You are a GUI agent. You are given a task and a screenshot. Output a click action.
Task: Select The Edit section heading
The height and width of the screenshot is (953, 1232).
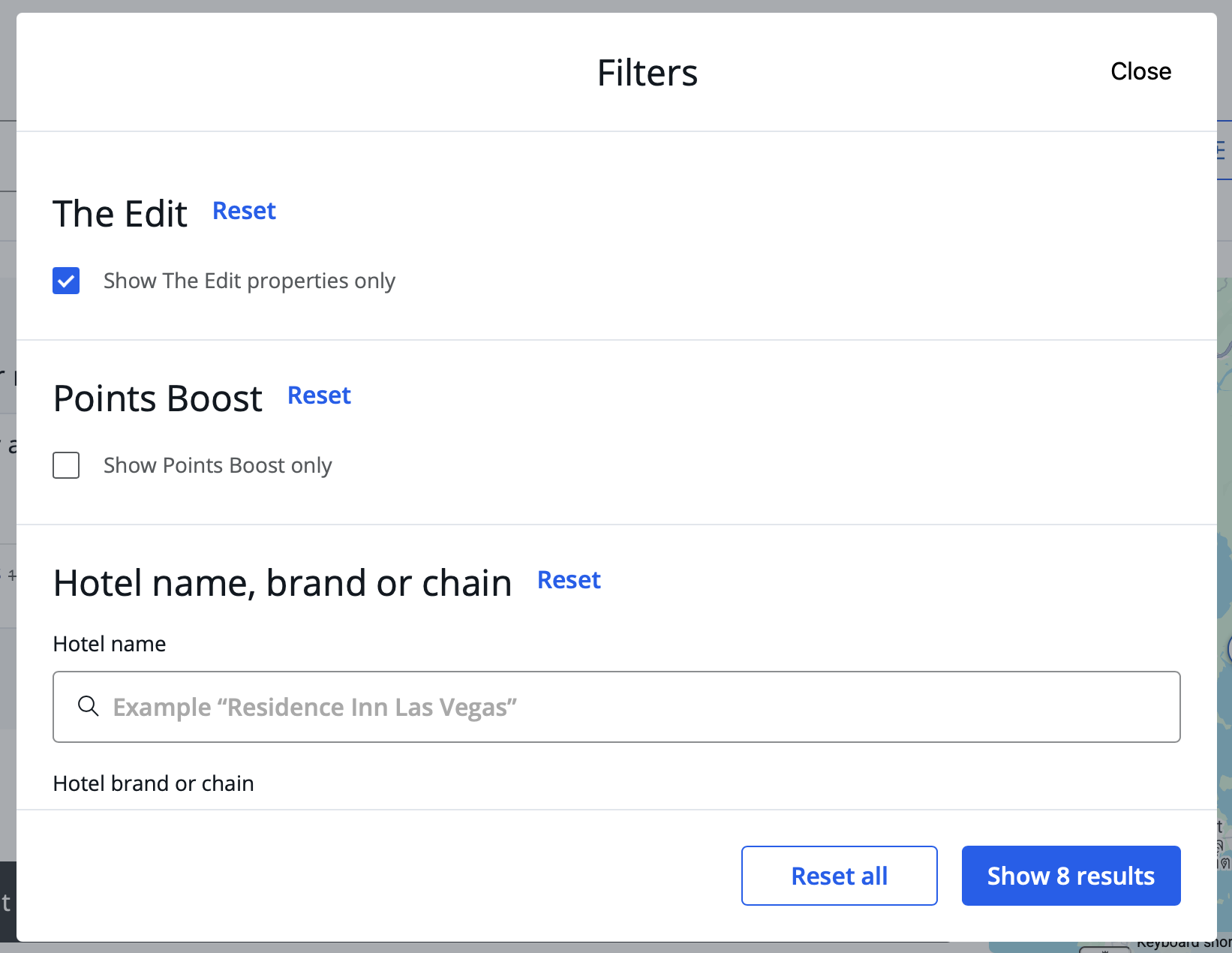(x=120, y=214)
